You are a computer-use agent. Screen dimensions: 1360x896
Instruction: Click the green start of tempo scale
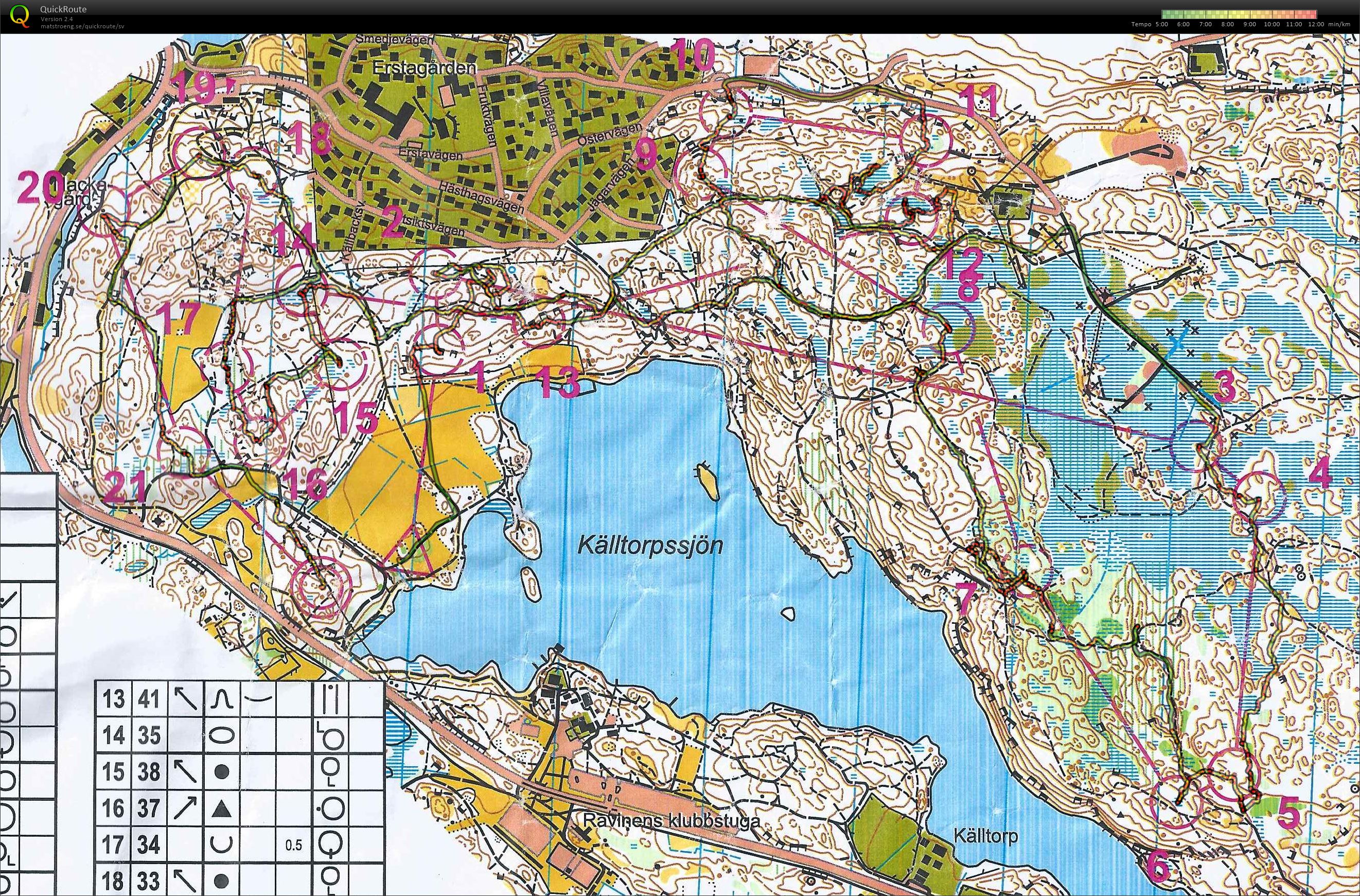point(1165,14)
